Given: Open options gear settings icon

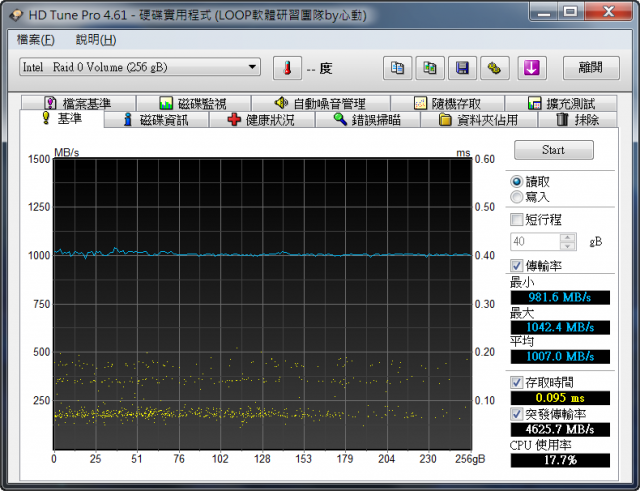Looking at the screenshot, I should (x=494, y=68).
